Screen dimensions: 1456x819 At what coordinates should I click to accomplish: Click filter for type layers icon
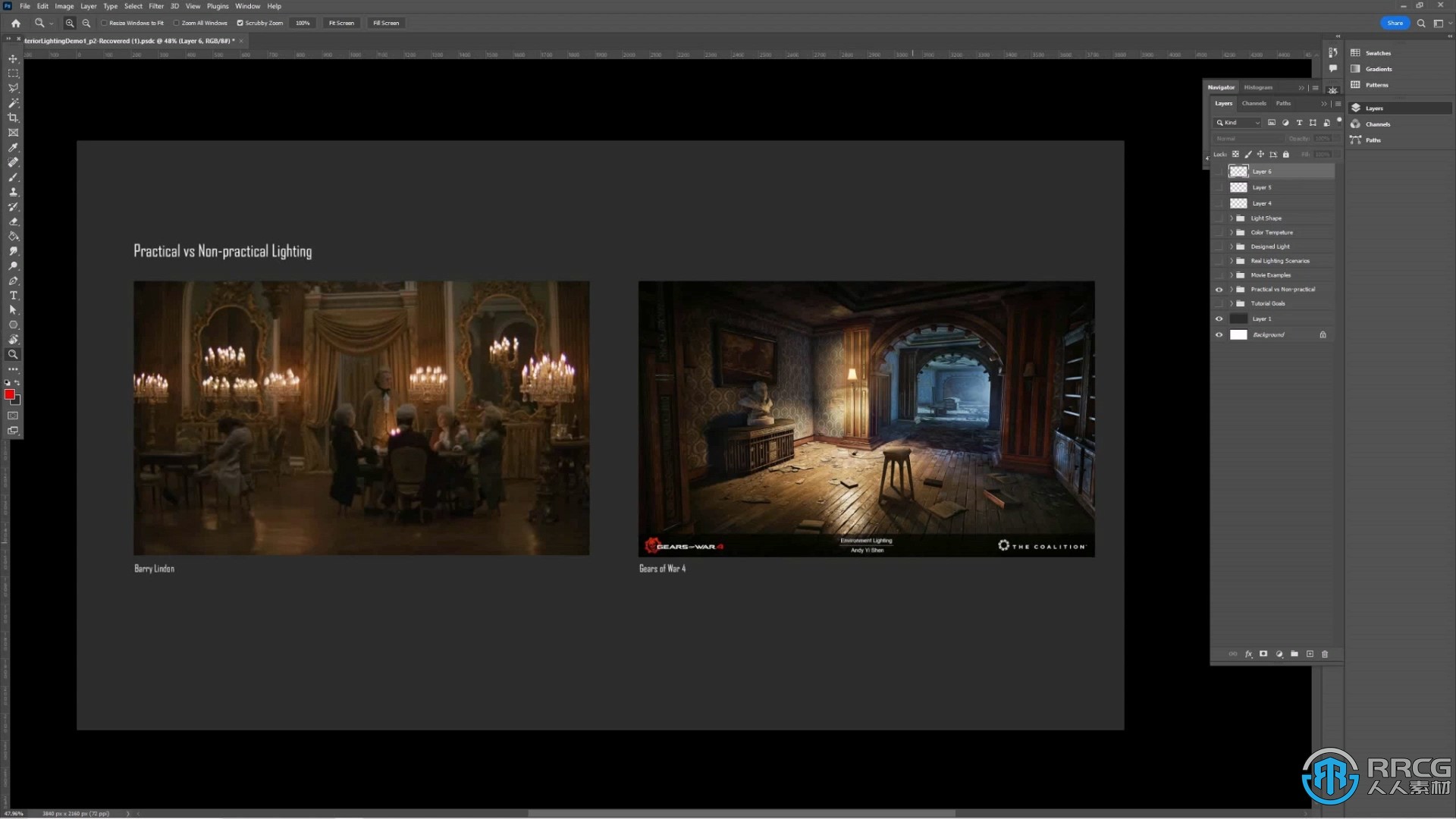1299,123
